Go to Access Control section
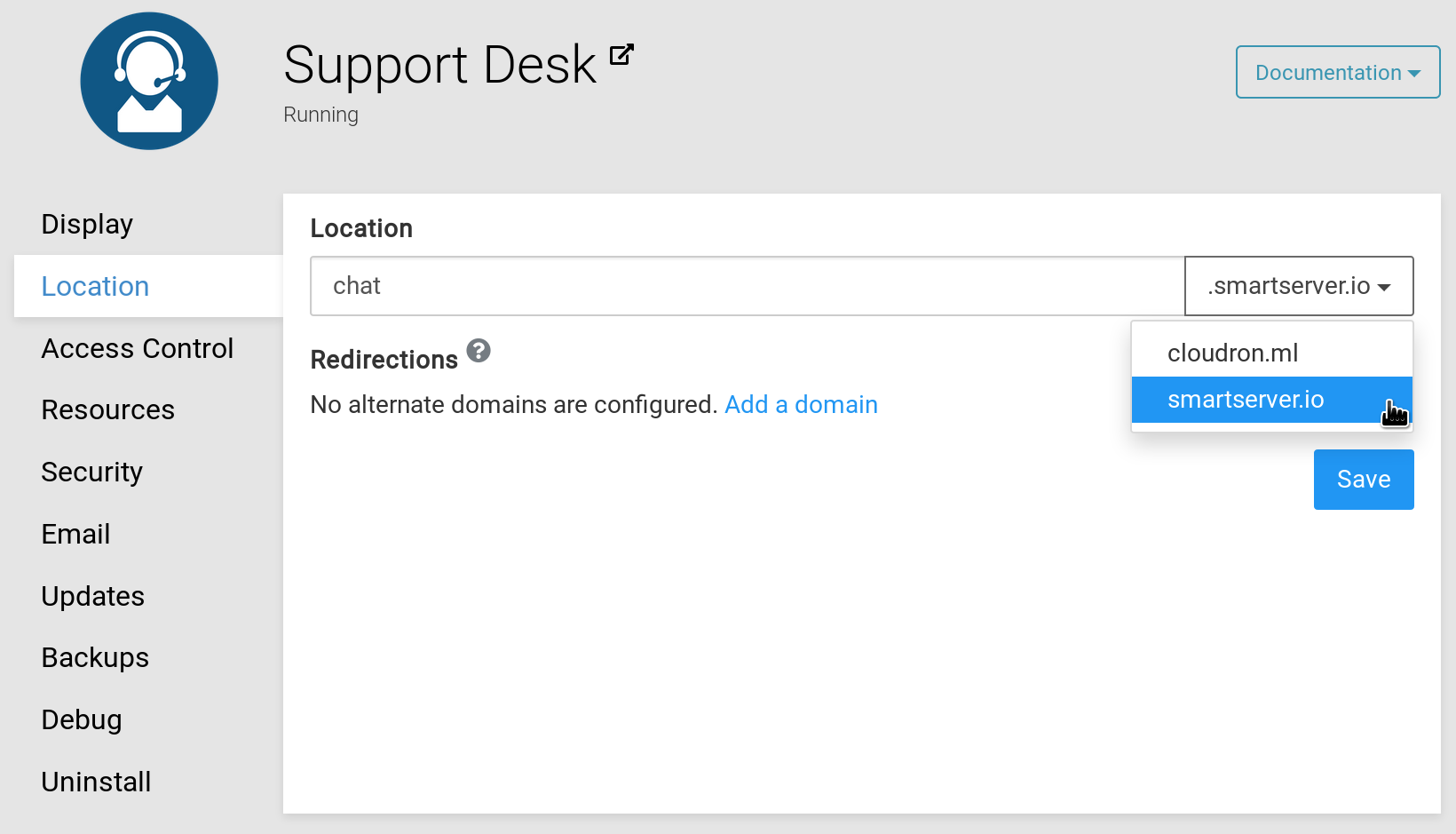 point(138,349)
